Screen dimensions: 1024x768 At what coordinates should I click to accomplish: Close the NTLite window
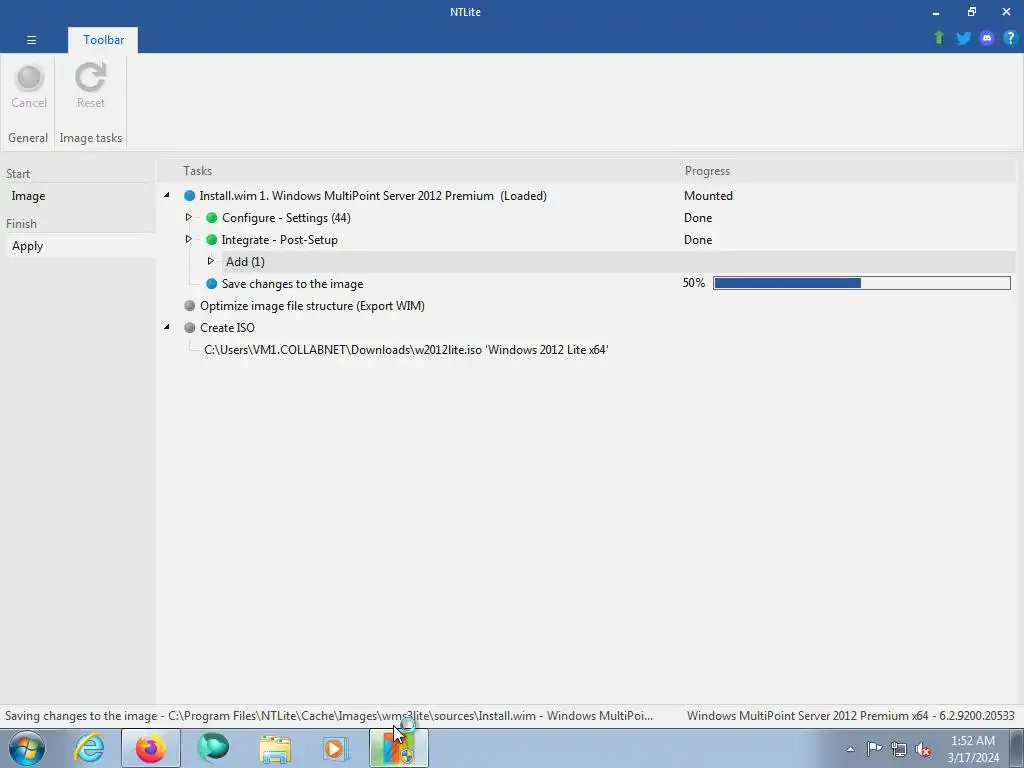point(1006,12)
